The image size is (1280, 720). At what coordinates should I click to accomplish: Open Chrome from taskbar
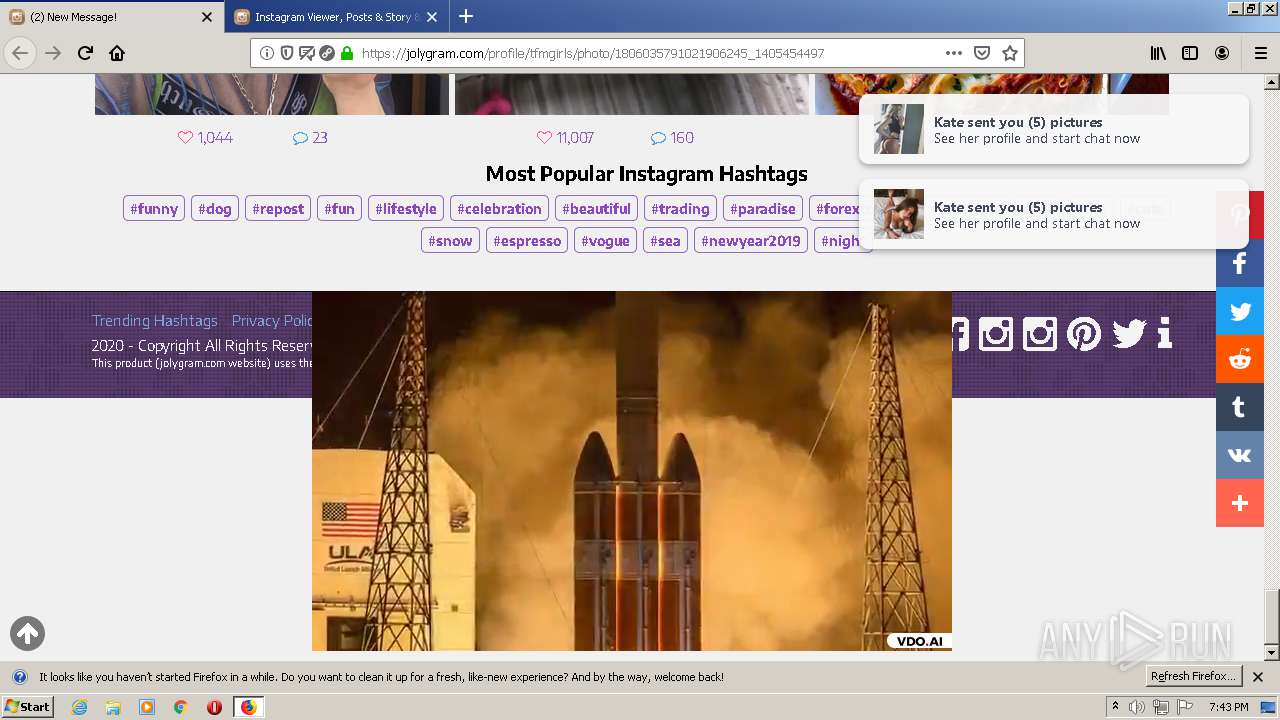pyautogui.click(x=180, y=707)
